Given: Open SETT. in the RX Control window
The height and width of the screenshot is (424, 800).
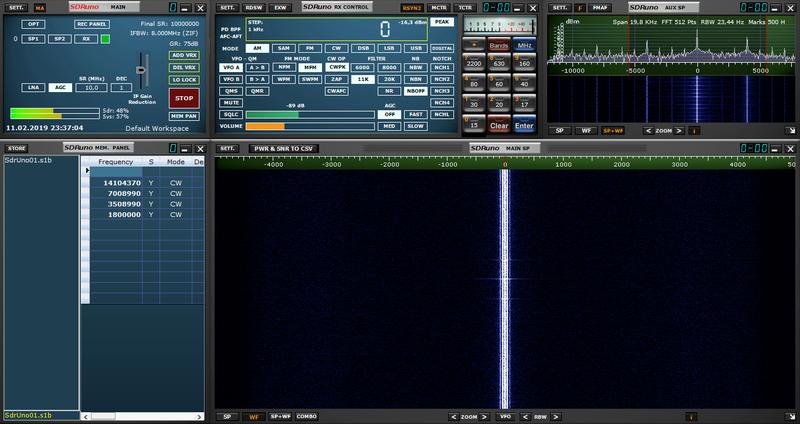Looking at the screenshot, I should (x=227, y=8).
